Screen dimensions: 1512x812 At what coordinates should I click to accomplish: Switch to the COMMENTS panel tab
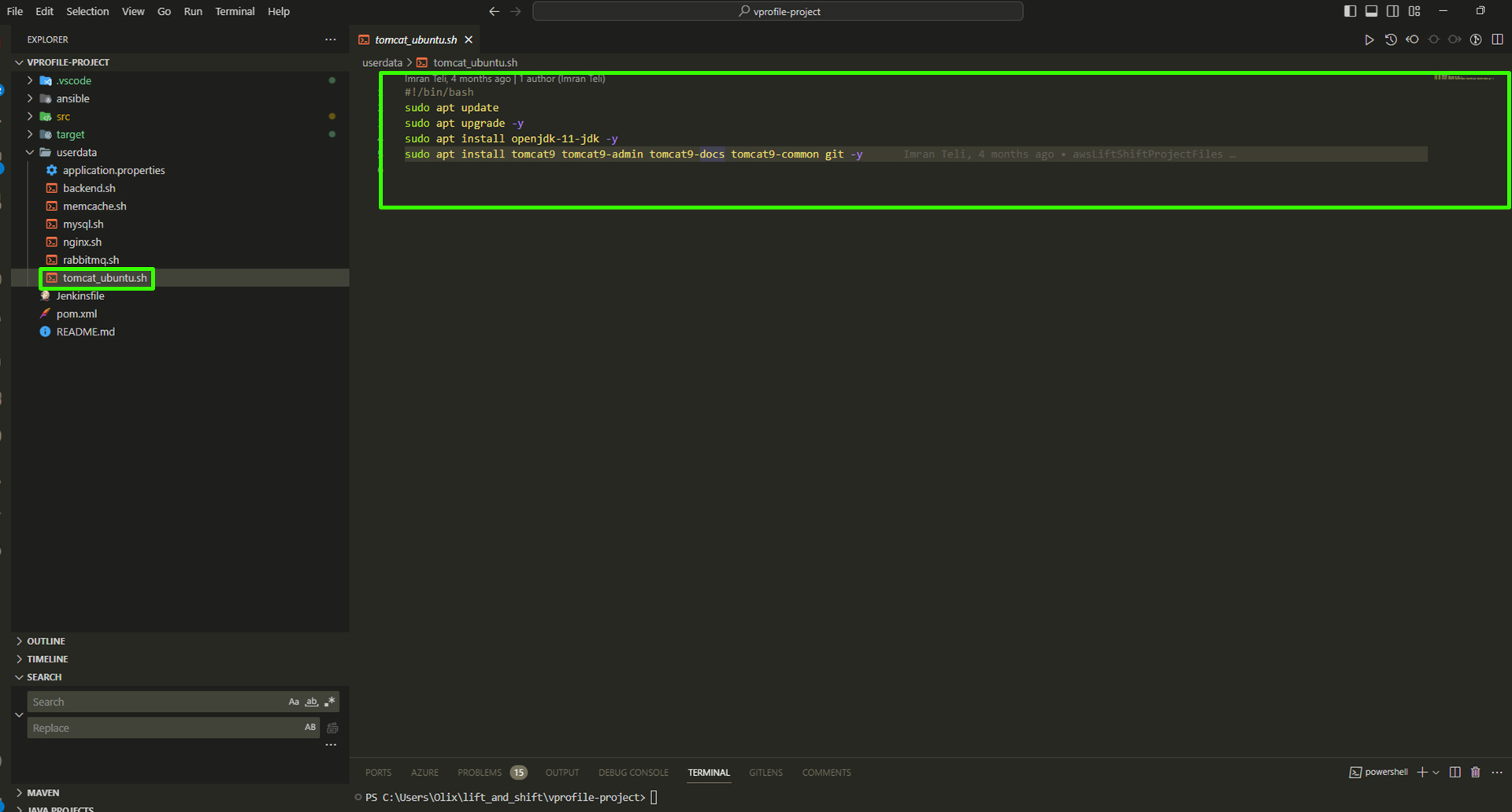[x=826, y=773]
